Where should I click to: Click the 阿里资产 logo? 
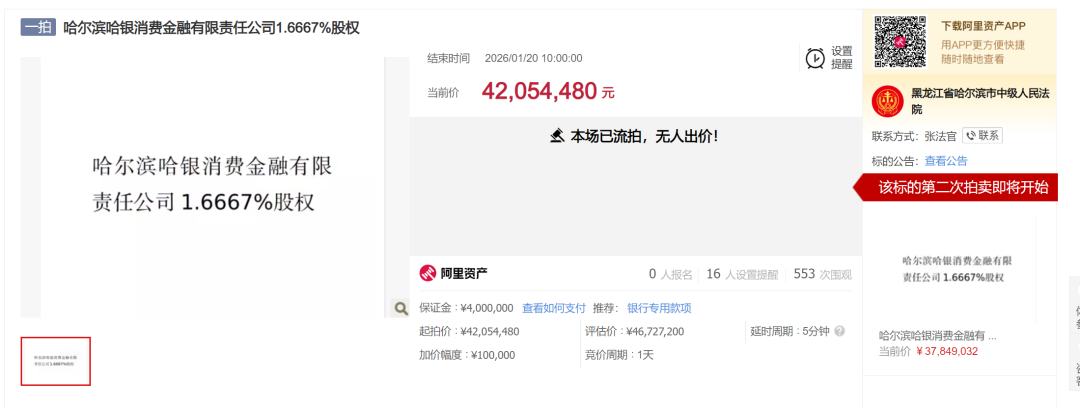click(x=454, y=274)
